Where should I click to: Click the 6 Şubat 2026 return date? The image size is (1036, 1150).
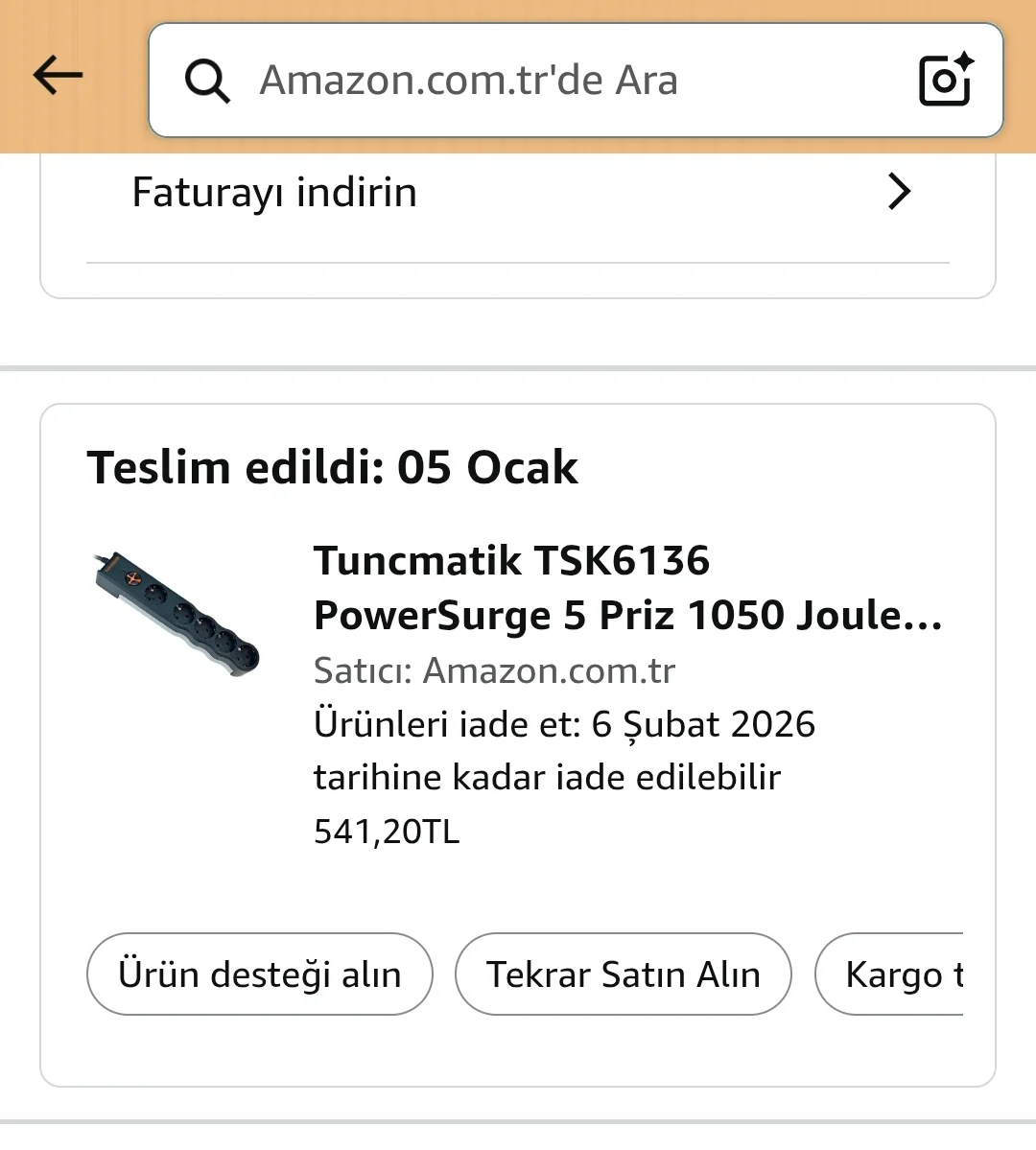click(703, 724)
